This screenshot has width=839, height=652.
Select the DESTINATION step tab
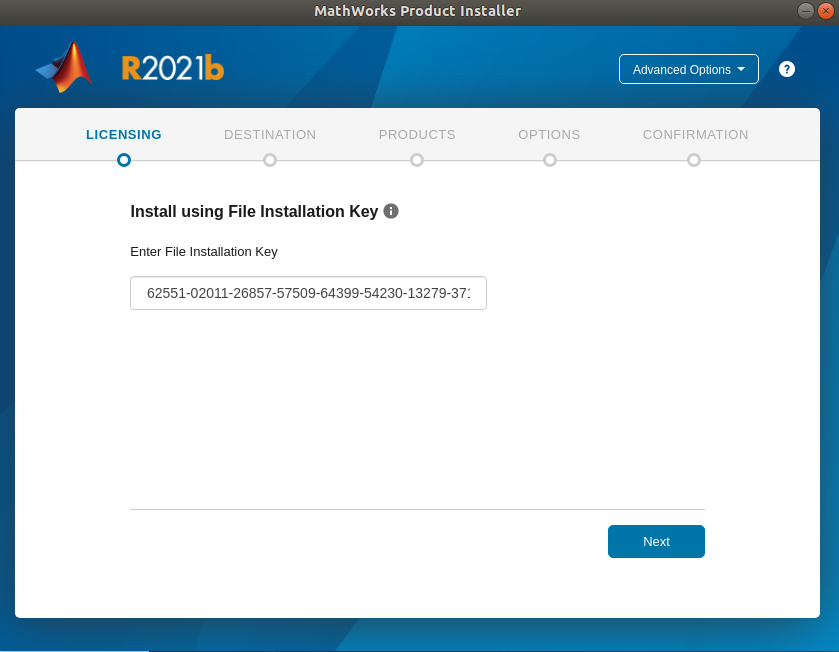click(270, 135)
